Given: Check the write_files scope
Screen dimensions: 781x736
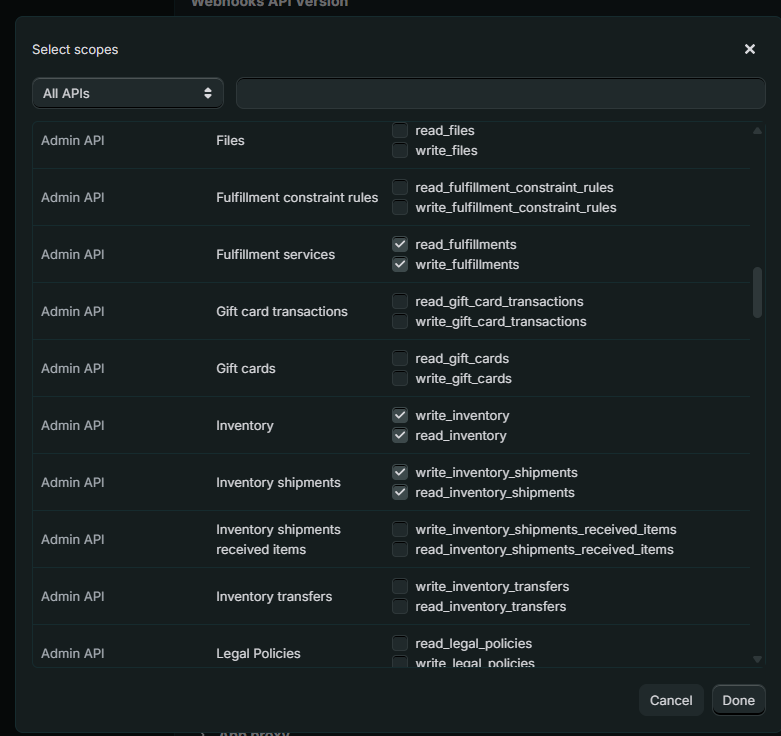Looking at the screenshot, I should coord(400,151).
